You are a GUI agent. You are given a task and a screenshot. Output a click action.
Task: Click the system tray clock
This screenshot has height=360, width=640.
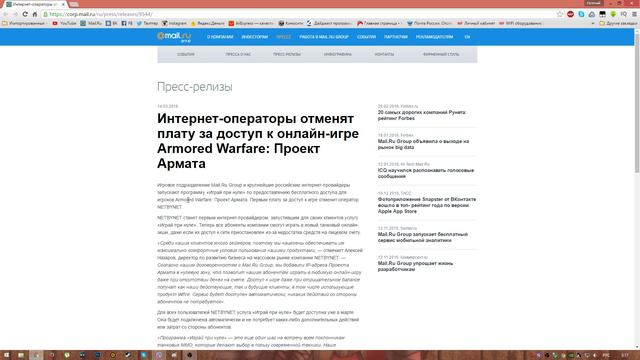pos(625,356)
